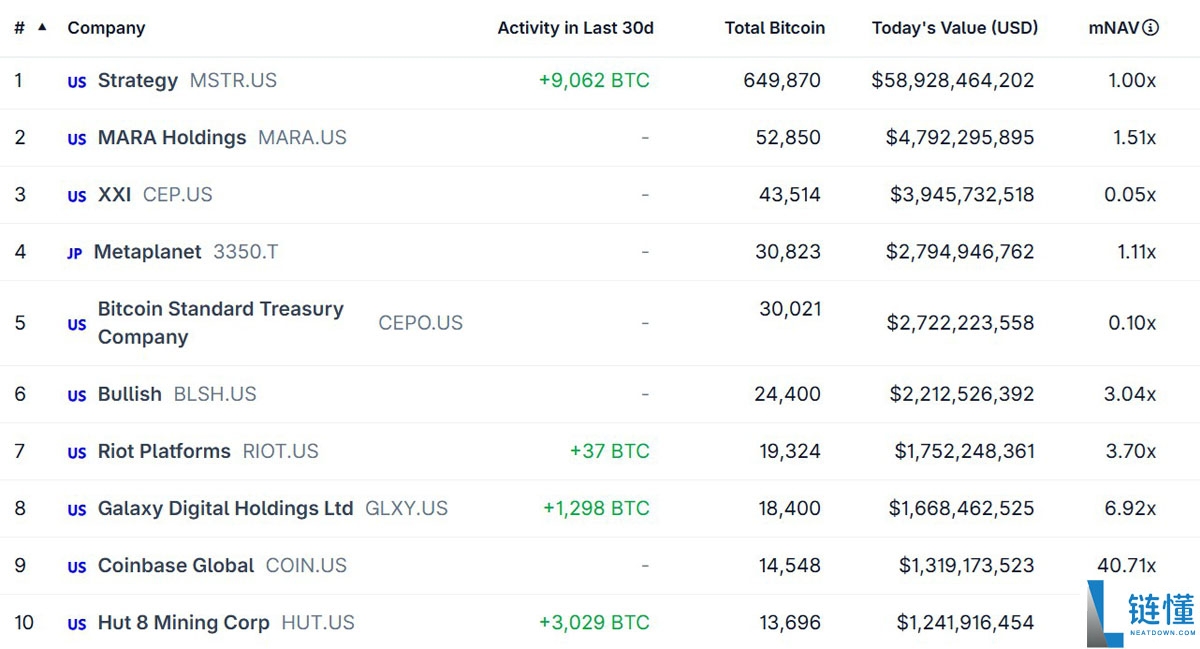Image resolution: width=1200 pixels, height=649 pixels.
Task: Click the Activity in Last 30d header
Action: [576, 27]
